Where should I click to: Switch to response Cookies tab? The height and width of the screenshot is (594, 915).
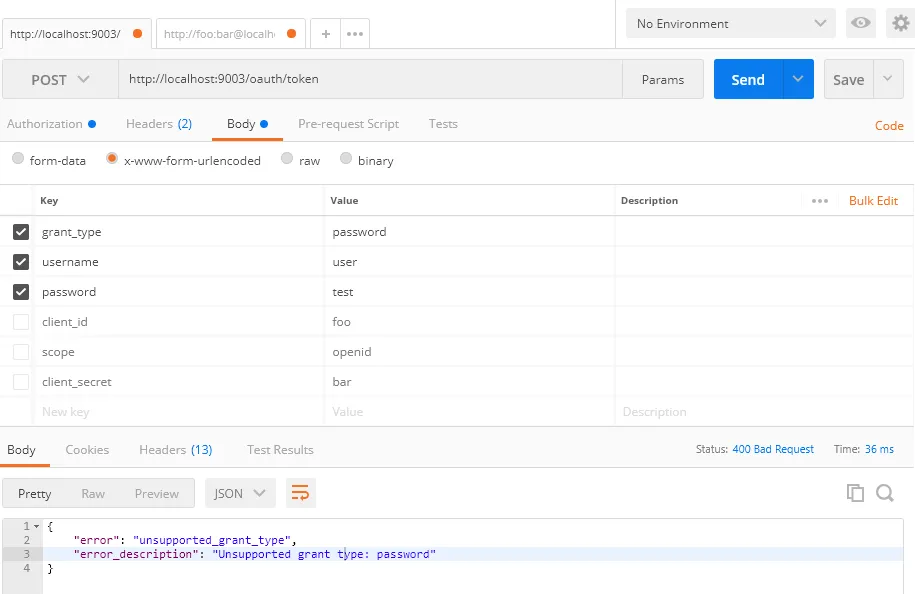click(x=87, y=450)
